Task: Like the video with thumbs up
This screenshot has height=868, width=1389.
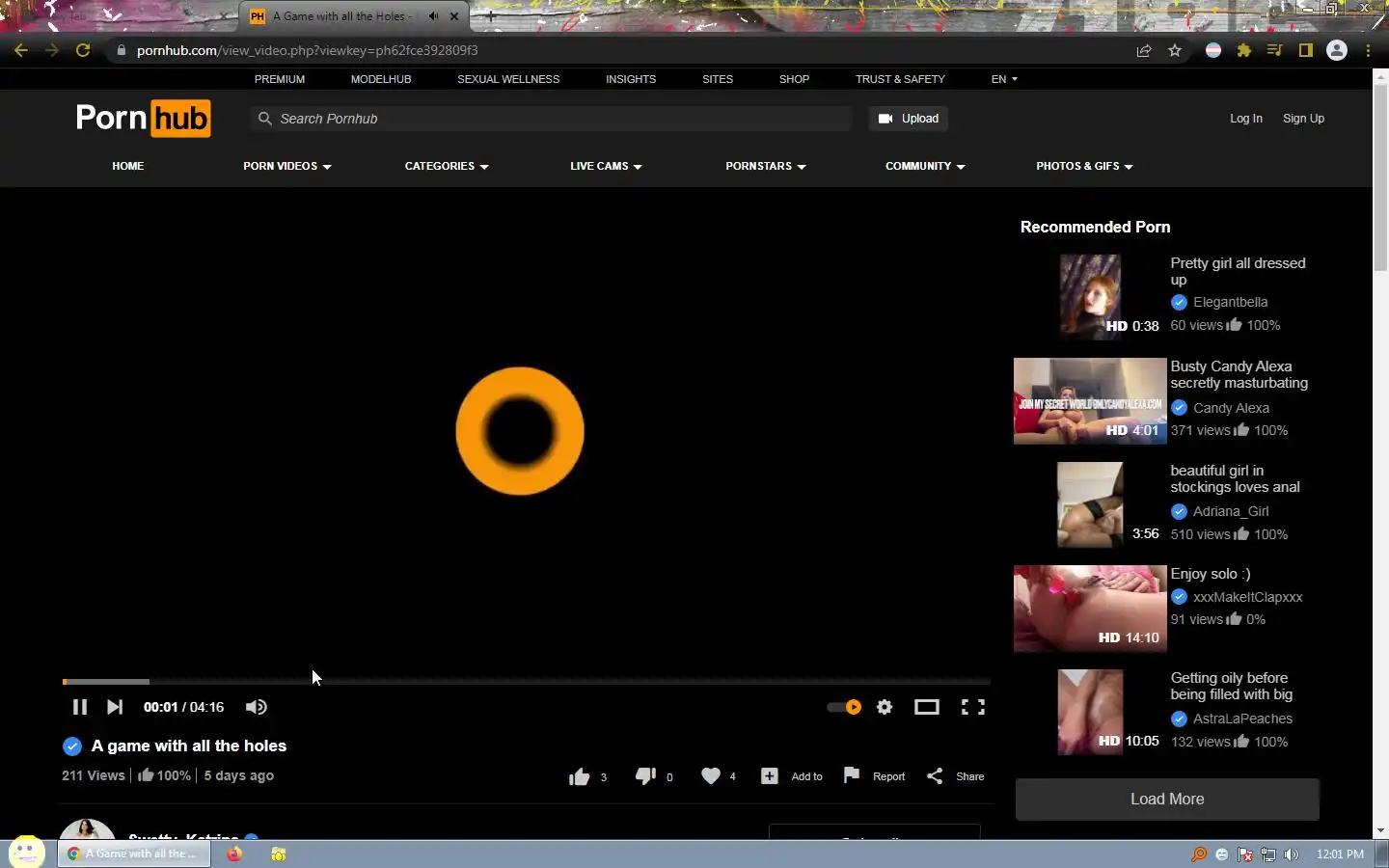Action: 579,776
